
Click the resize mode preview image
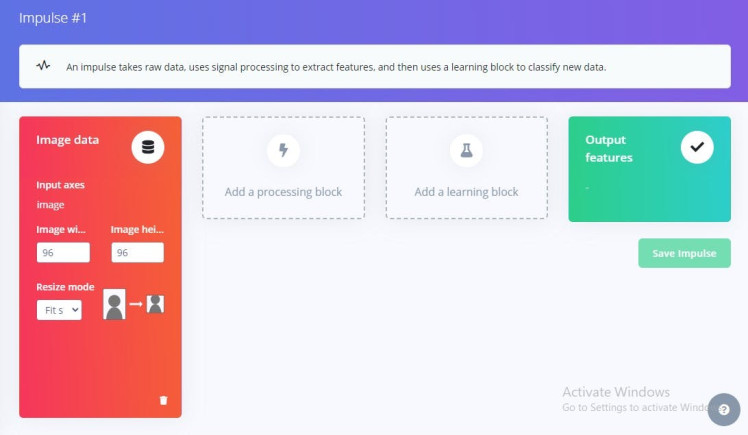click(134, 305)
